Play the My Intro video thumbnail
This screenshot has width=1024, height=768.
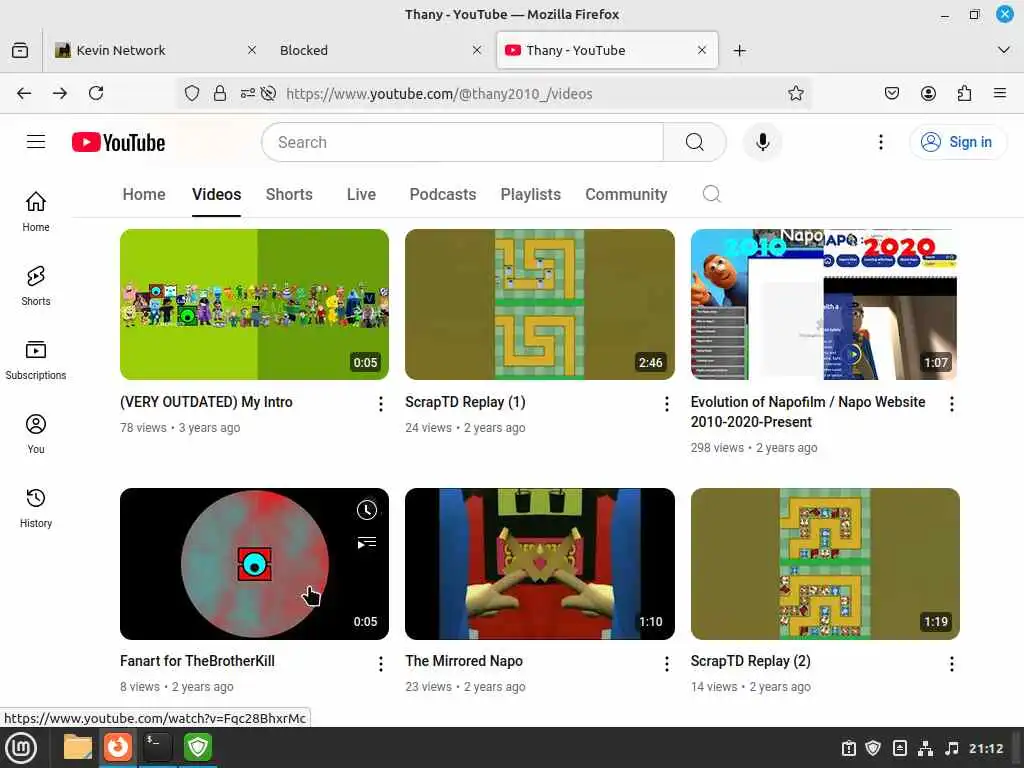tap(254, 304)
